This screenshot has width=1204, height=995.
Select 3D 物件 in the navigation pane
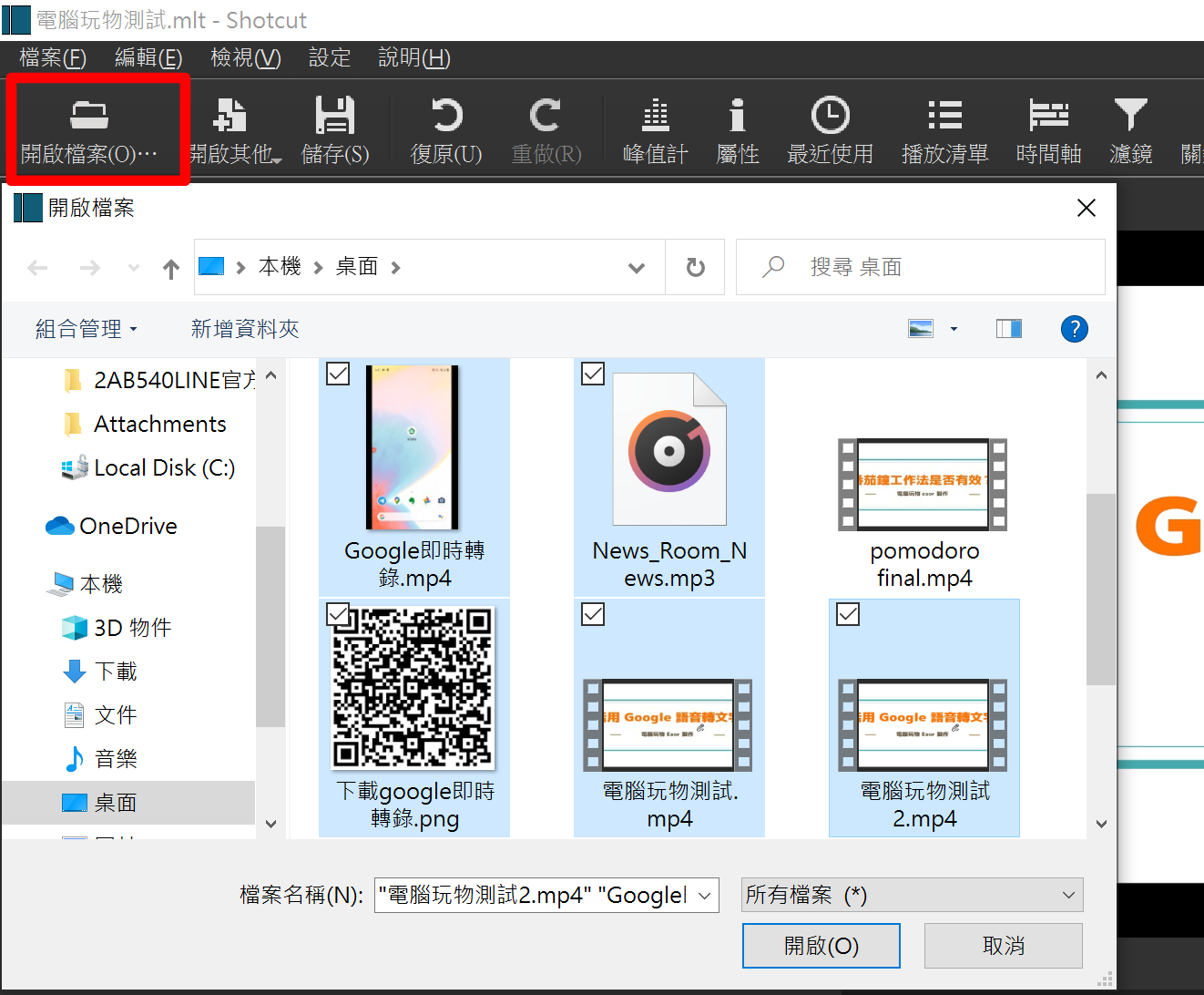click(x=117, y=628)
